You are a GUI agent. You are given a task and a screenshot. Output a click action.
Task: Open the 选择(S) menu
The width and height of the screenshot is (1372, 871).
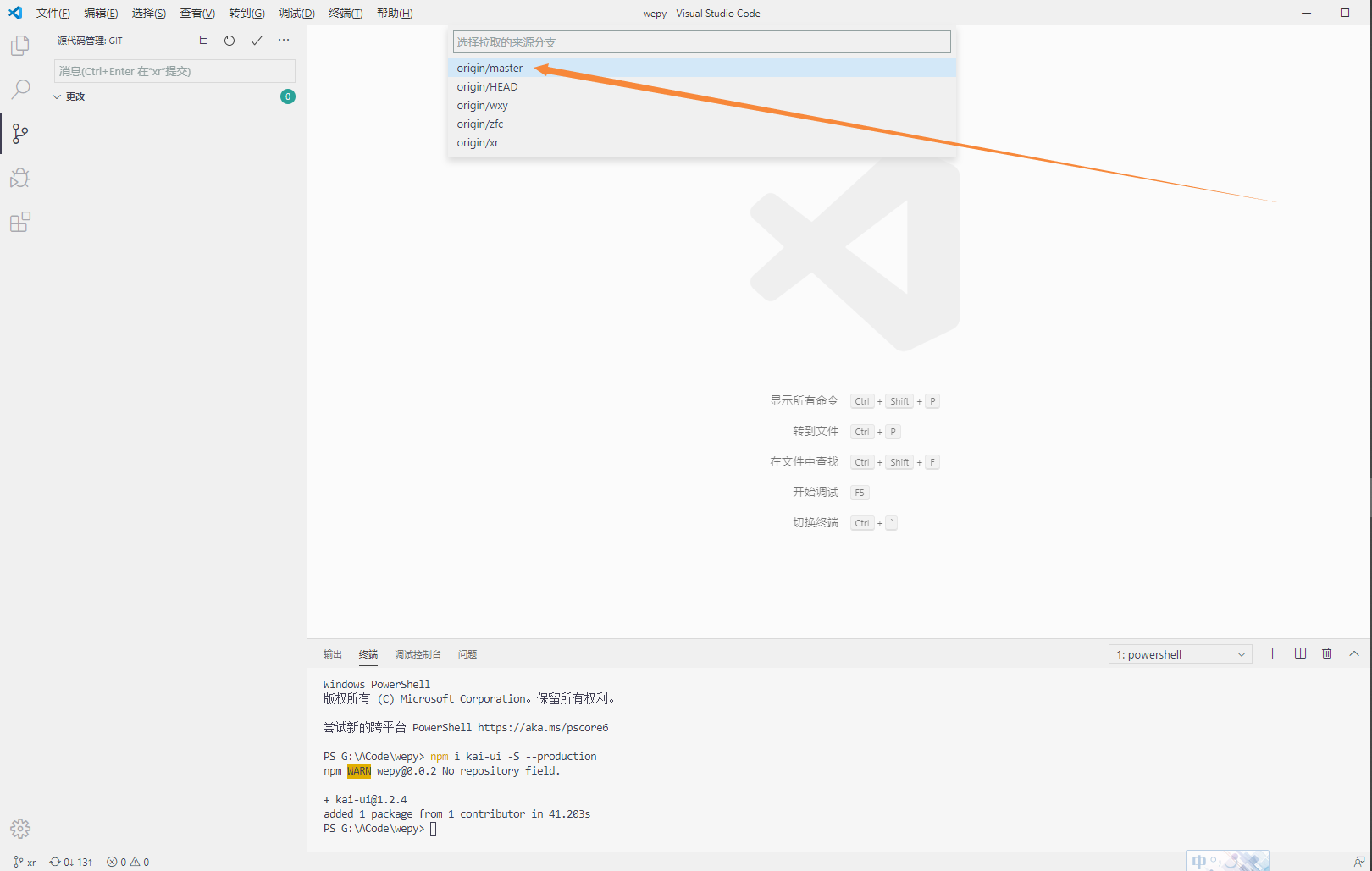pyautogui.click(x=149, y=13)
